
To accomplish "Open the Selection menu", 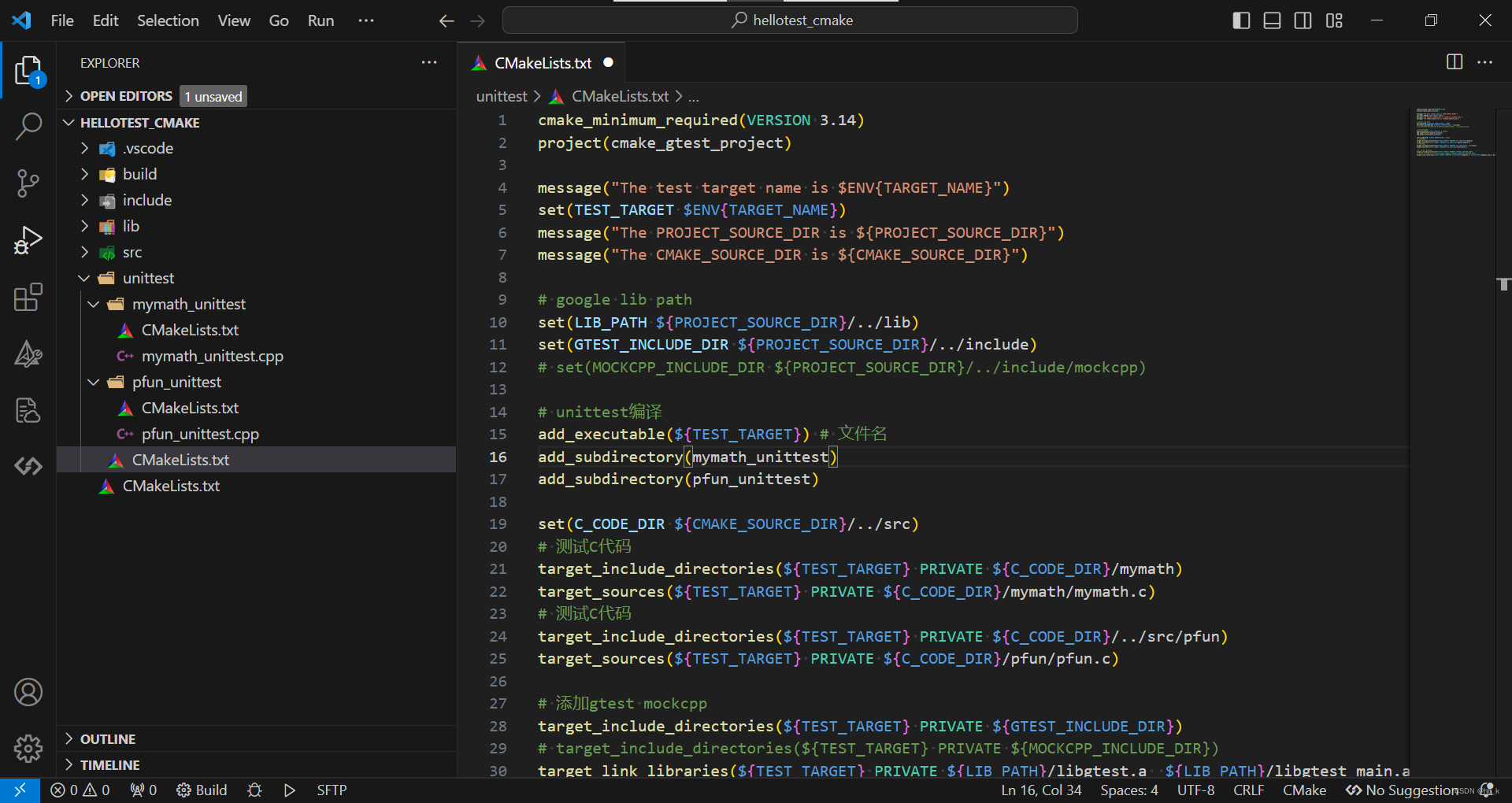I will 168,20.
